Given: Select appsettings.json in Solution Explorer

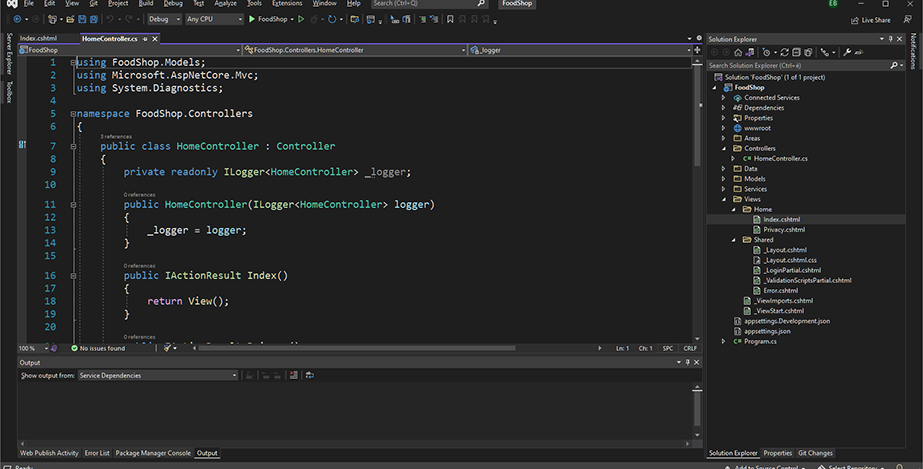Looking at the screenshot, I should 768,331.
